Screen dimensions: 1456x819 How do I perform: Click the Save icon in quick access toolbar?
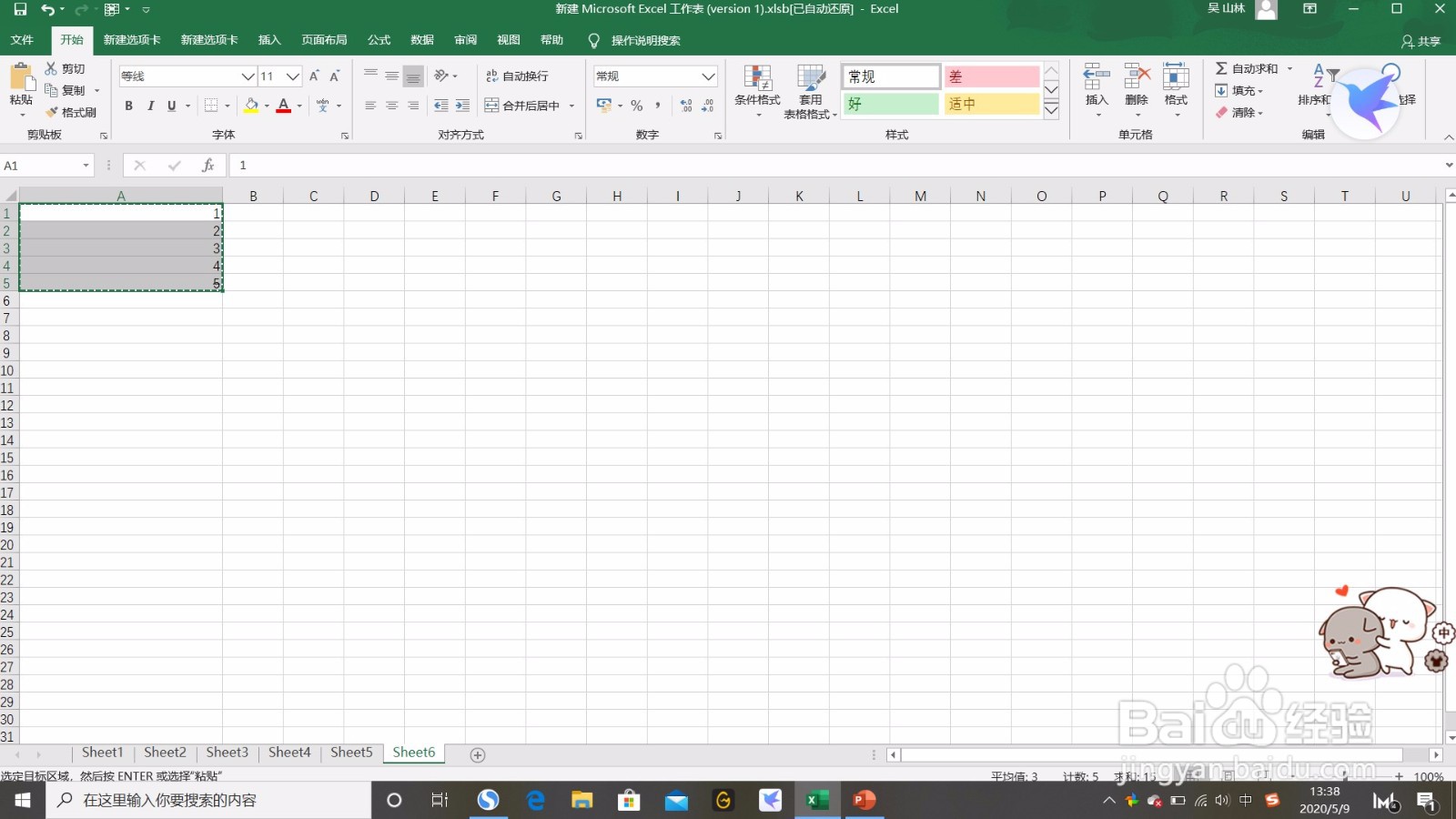pos(20,9)
